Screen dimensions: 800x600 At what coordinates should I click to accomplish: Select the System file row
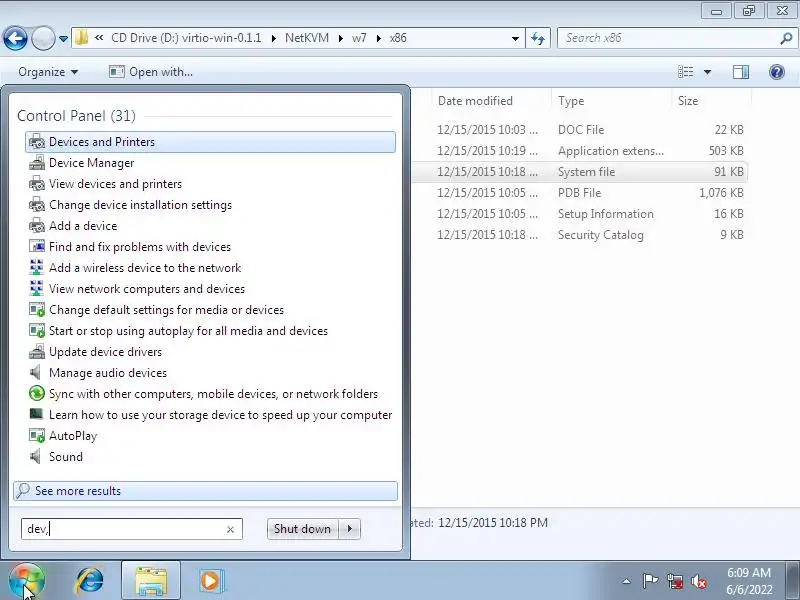tap(581, 171)
